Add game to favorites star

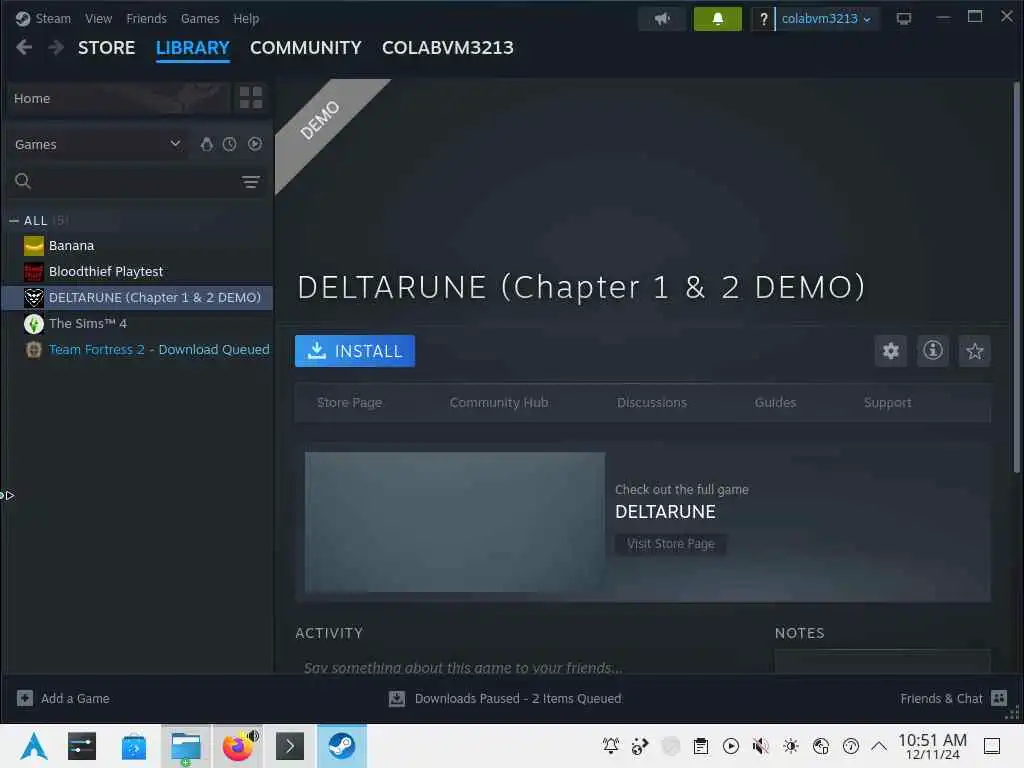974,351
